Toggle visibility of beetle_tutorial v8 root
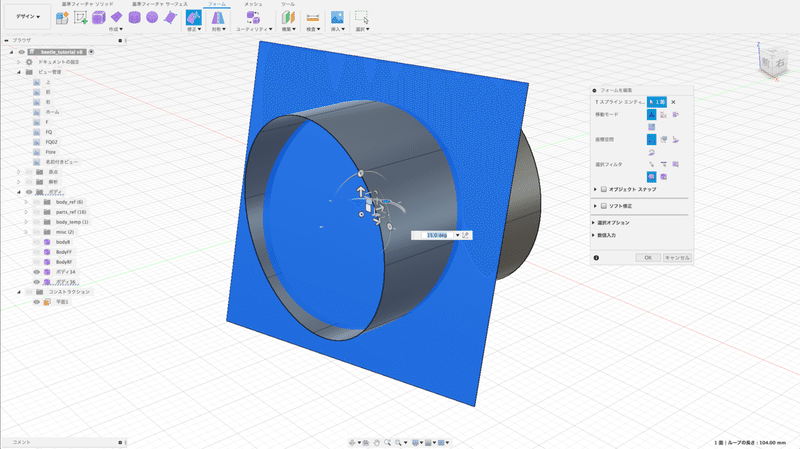Image resolution: width=800 pixels, height=449 pixels. tap(21, 52)
